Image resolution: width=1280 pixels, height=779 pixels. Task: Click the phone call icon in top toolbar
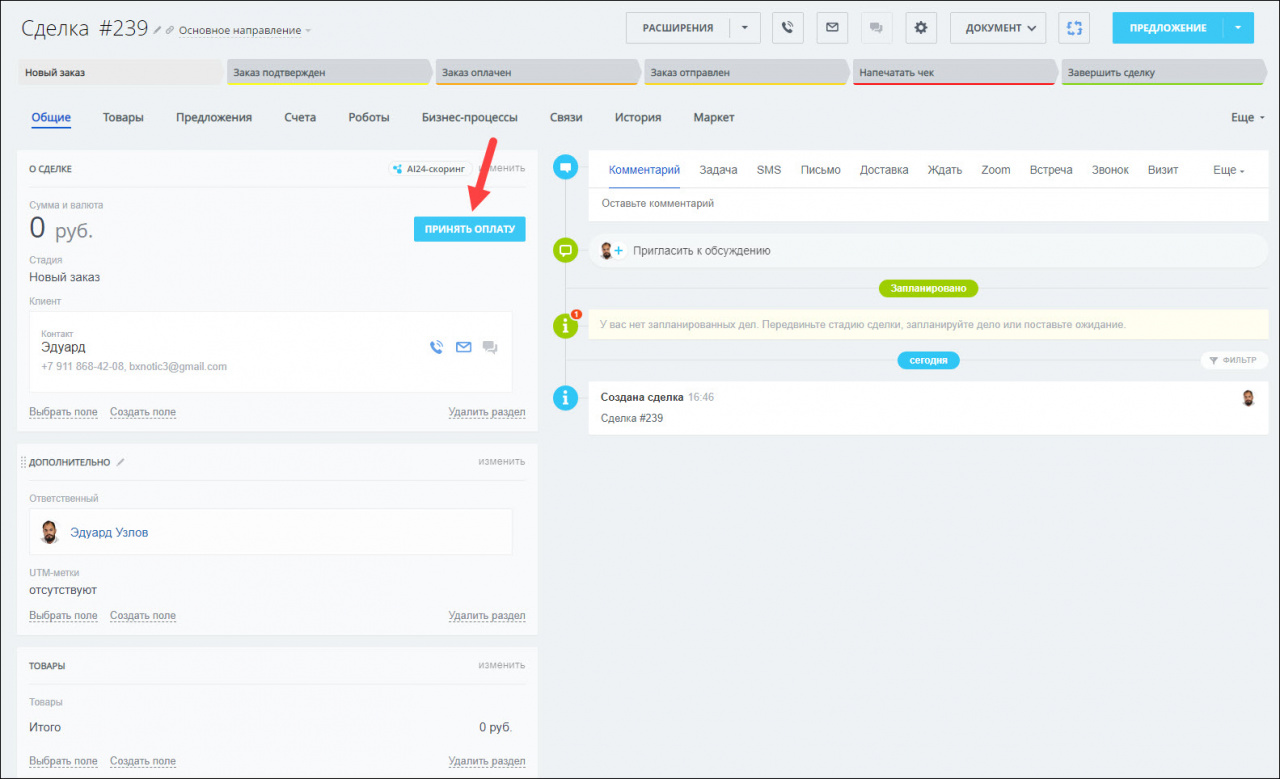coord(788,28)
